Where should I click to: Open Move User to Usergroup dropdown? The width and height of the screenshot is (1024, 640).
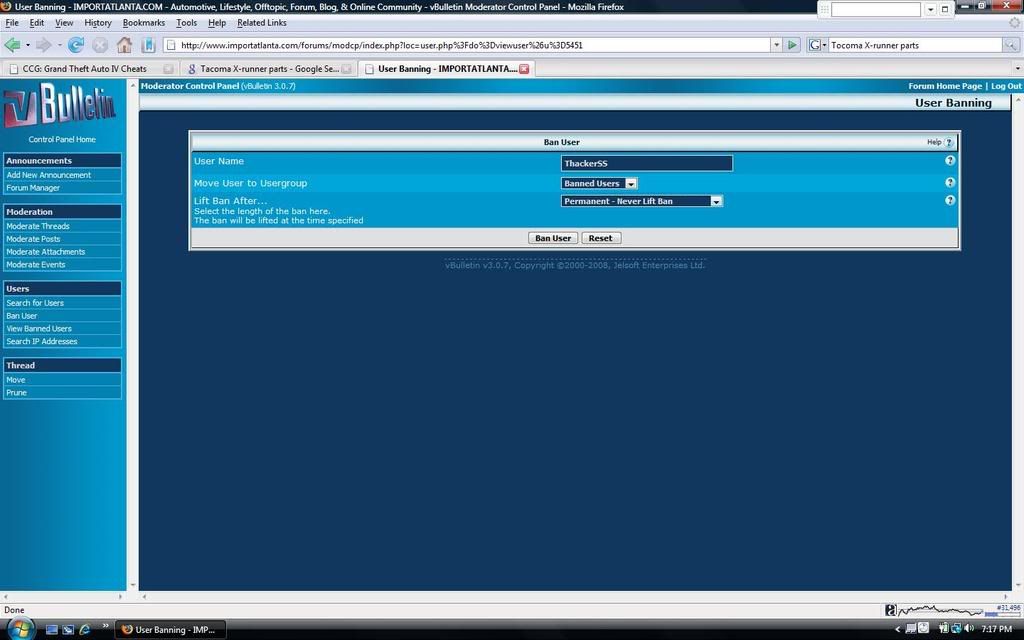(630, 183)
